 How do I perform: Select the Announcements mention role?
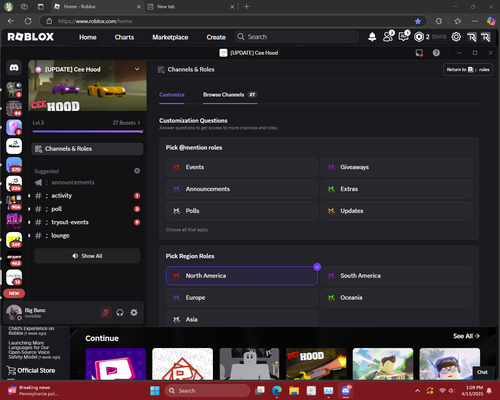242,189
